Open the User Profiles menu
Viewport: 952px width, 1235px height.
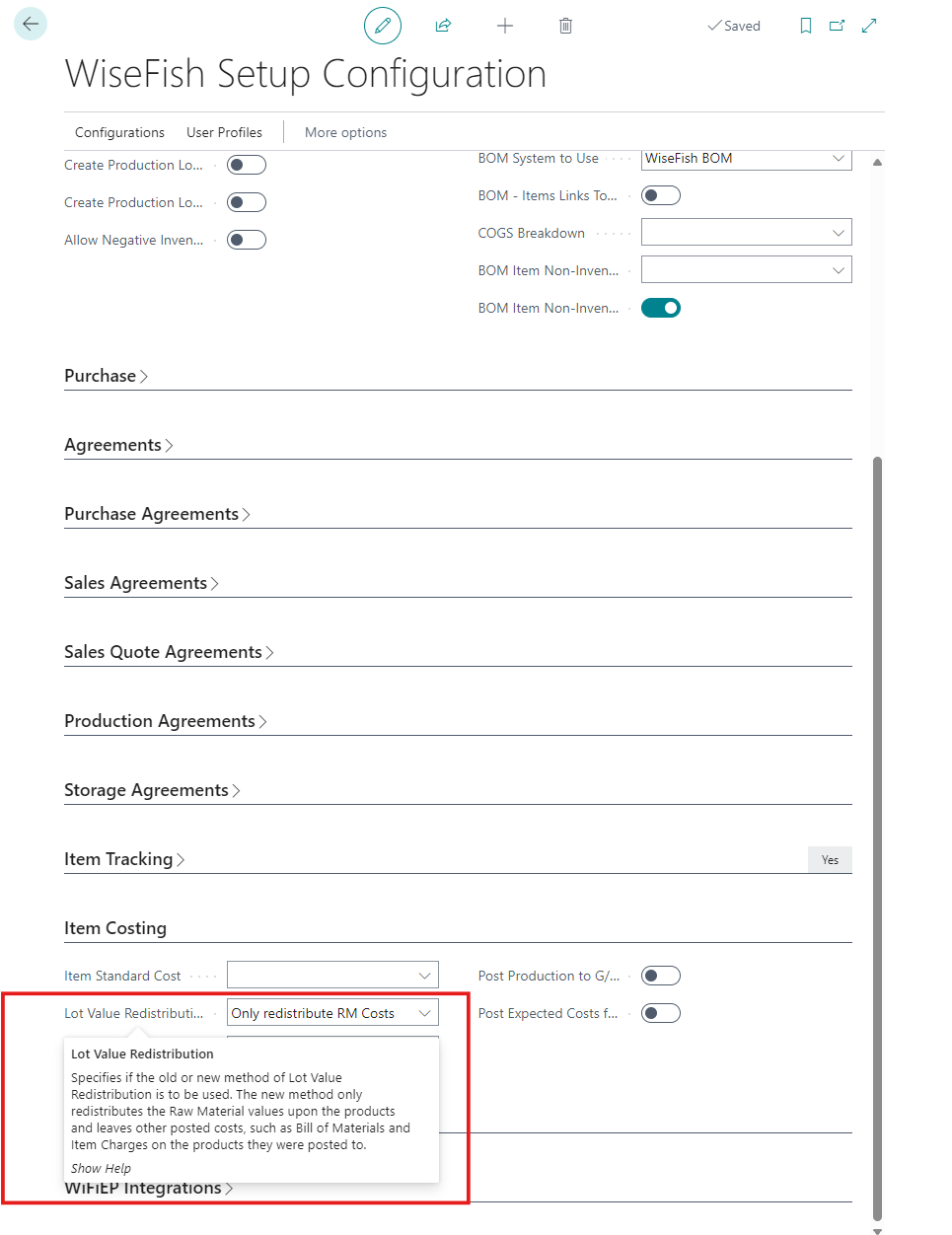[224, 132]
